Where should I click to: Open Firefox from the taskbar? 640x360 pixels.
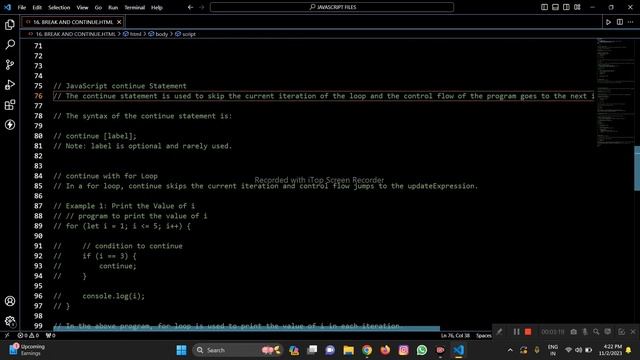pos(385,350)
